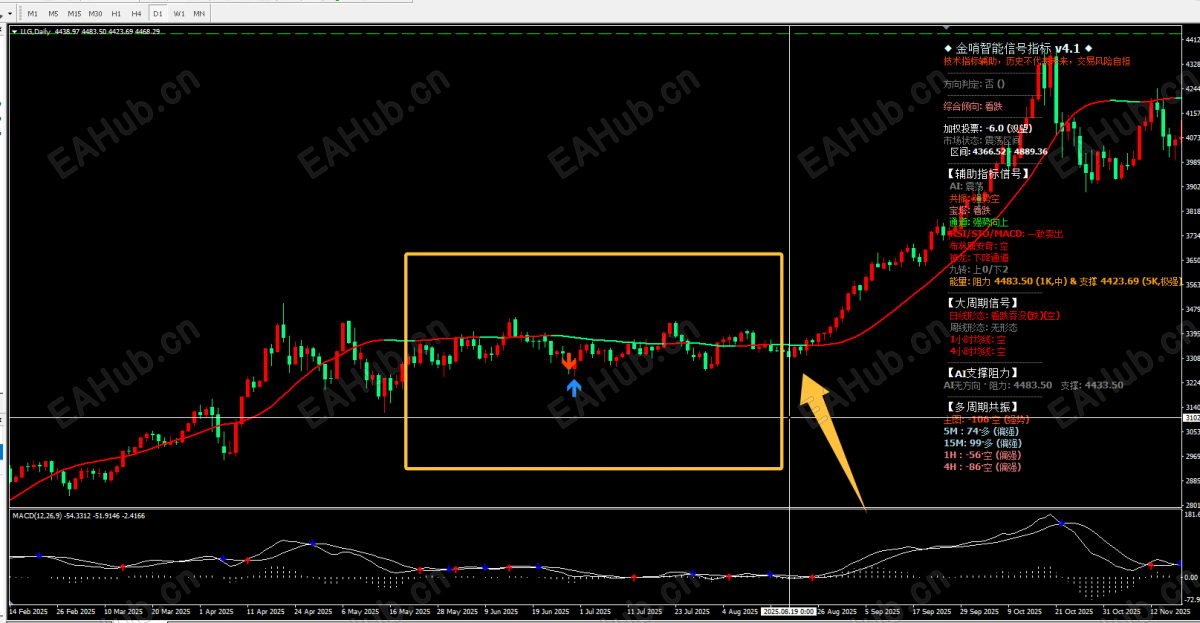Click the 5M : 74 multi-timeframe row
The width and height of the screenshot is (1200, 623).
point(979,431)
